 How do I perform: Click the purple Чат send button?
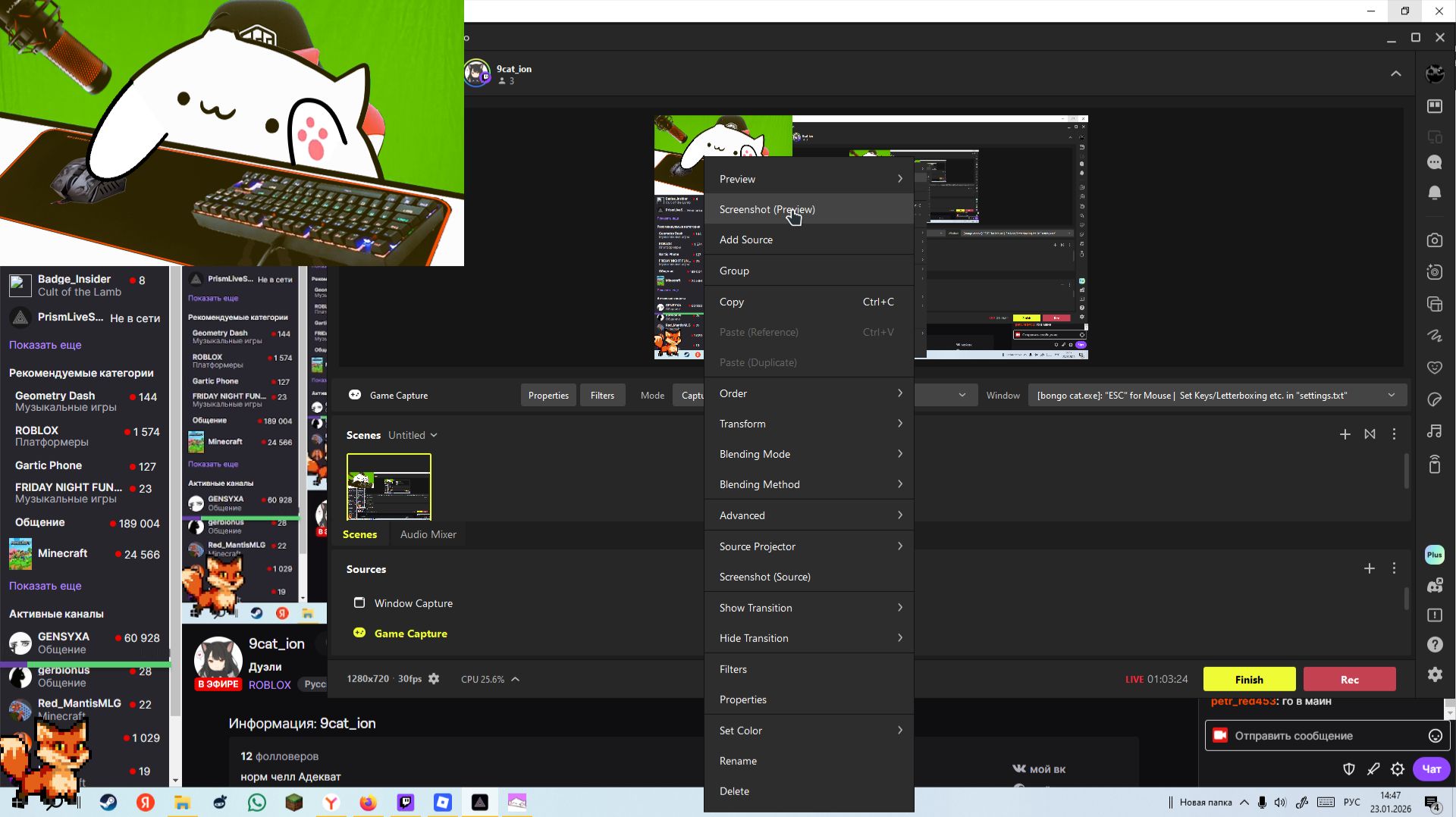(x=1431, y=769)
